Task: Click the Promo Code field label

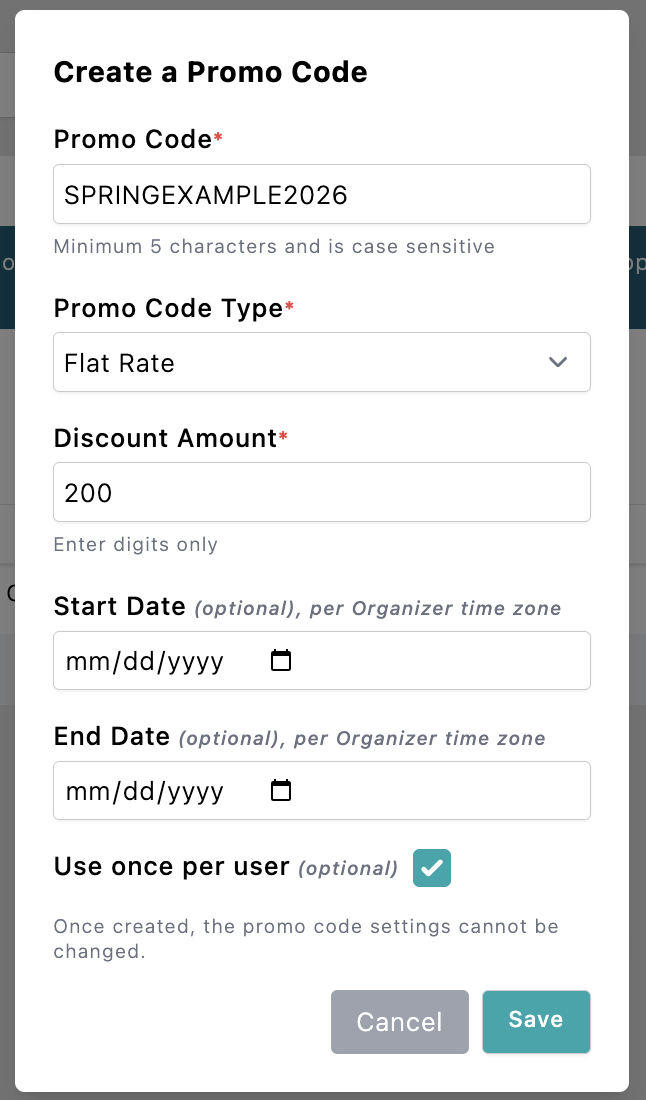Action: pos(132,139)
